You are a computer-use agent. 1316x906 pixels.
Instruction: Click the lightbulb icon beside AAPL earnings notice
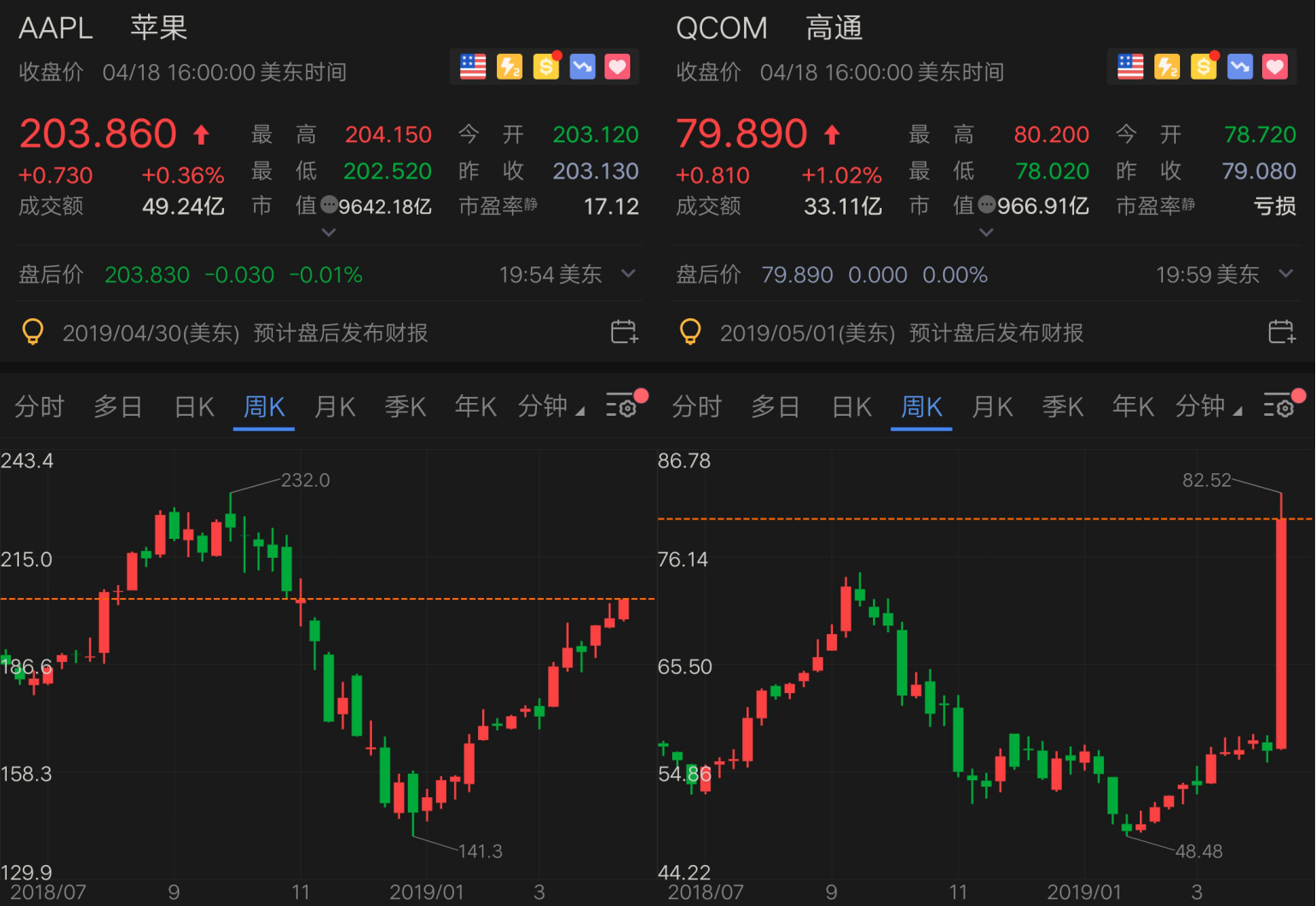32,332
